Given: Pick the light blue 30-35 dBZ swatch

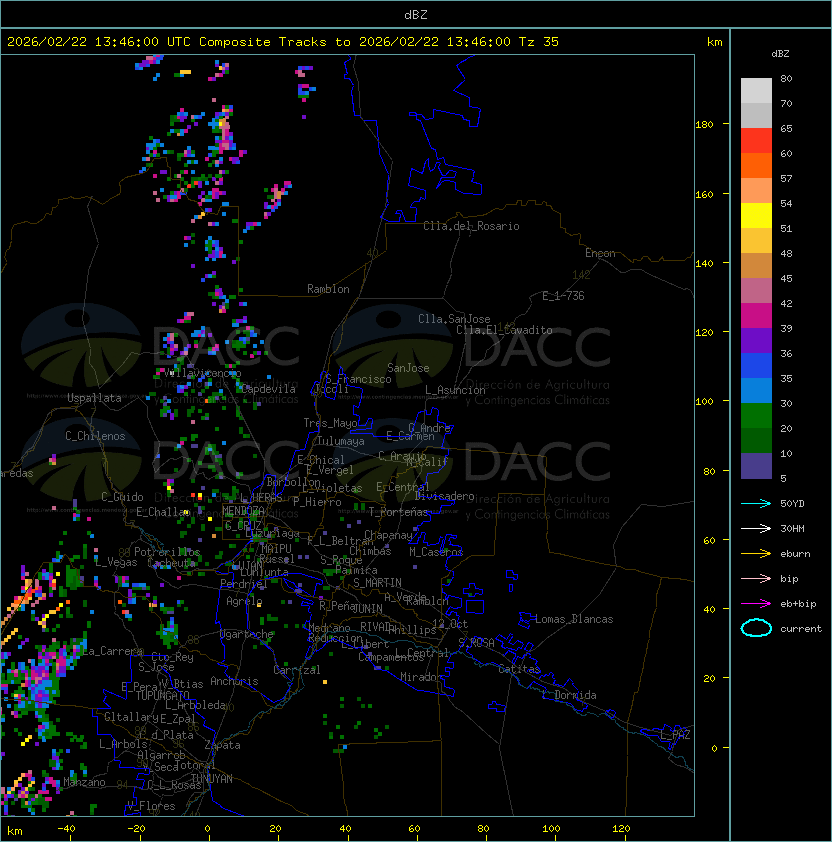Looking at the screenshot, I should 756,390.
